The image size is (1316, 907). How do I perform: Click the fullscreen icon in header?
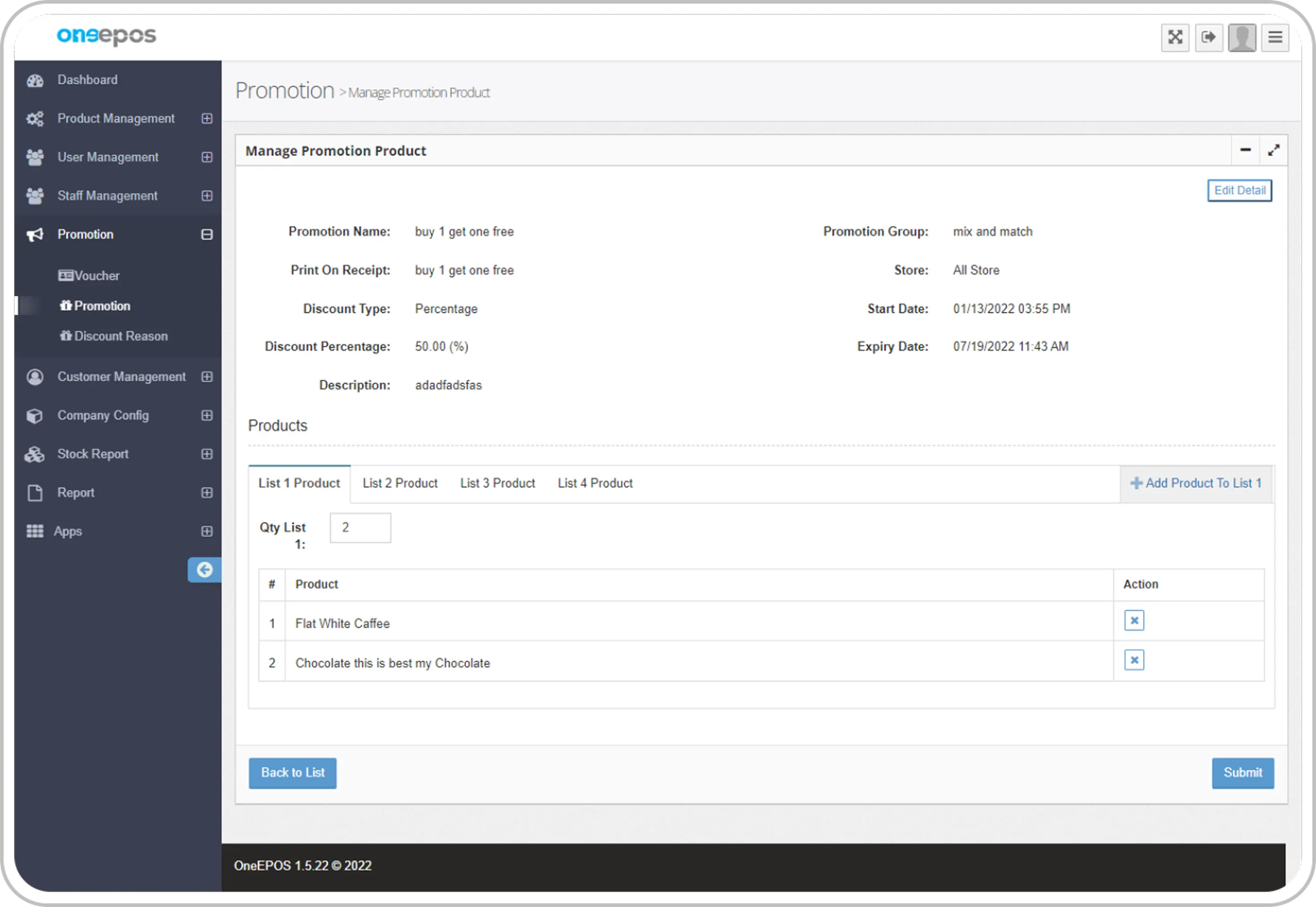[x=1175, y=38]
